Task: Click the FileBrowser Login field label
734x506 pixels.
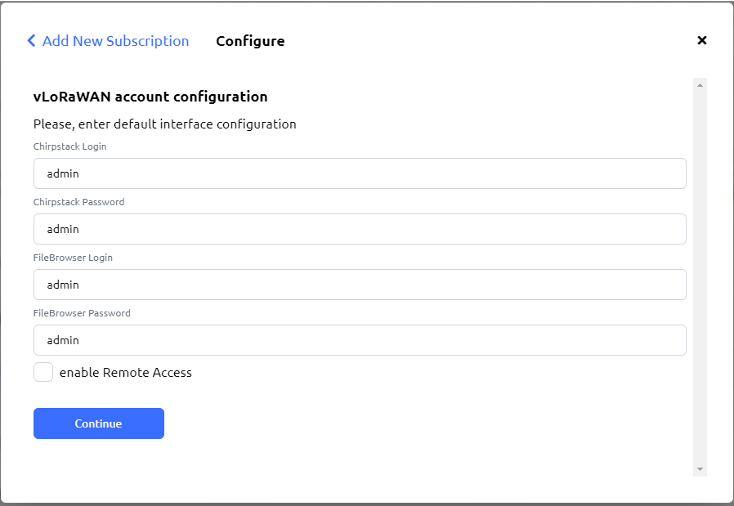Action: click(71, 258)
